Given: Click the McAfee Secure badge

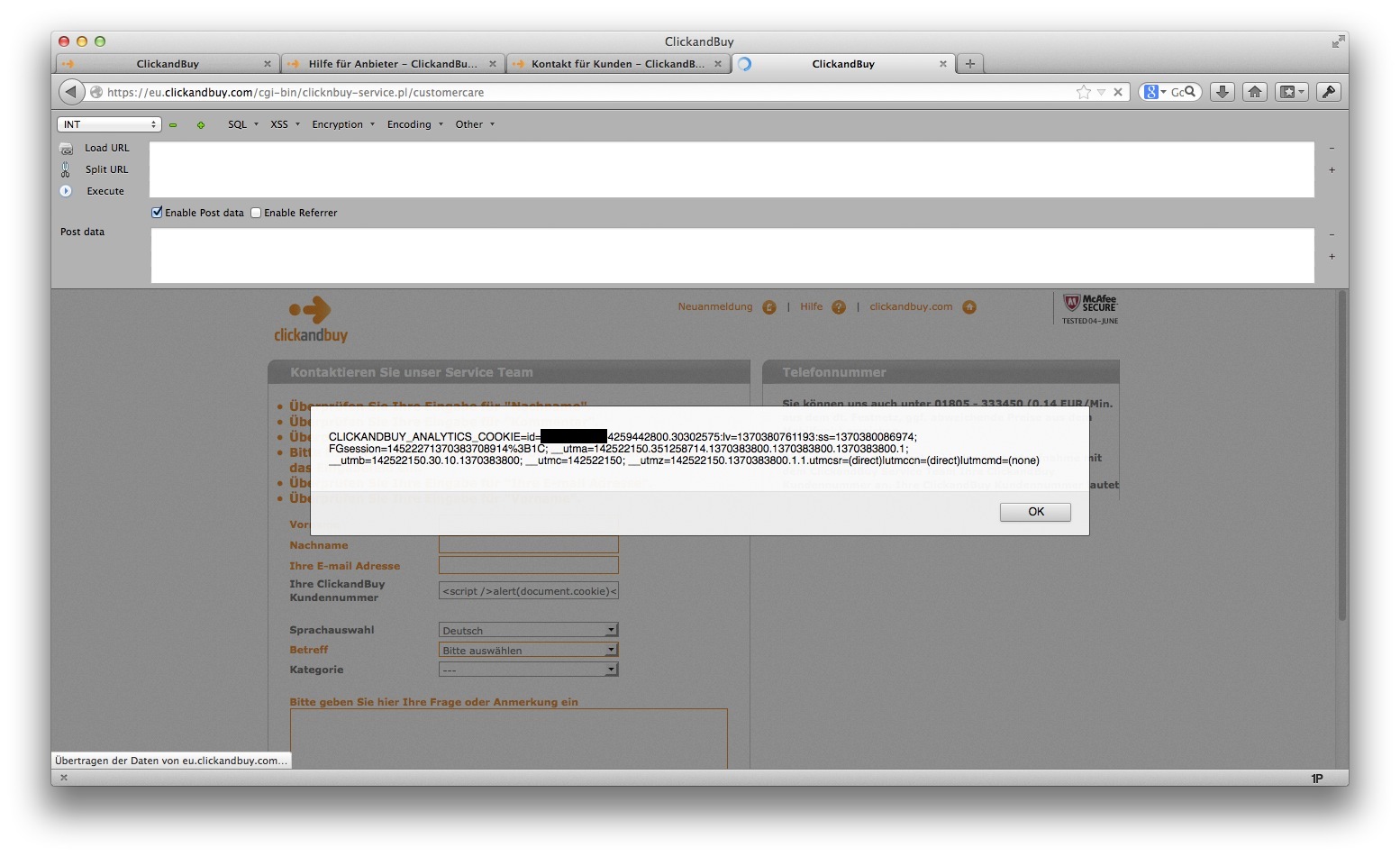Looking at the screenshot, I should [1090, 308].
